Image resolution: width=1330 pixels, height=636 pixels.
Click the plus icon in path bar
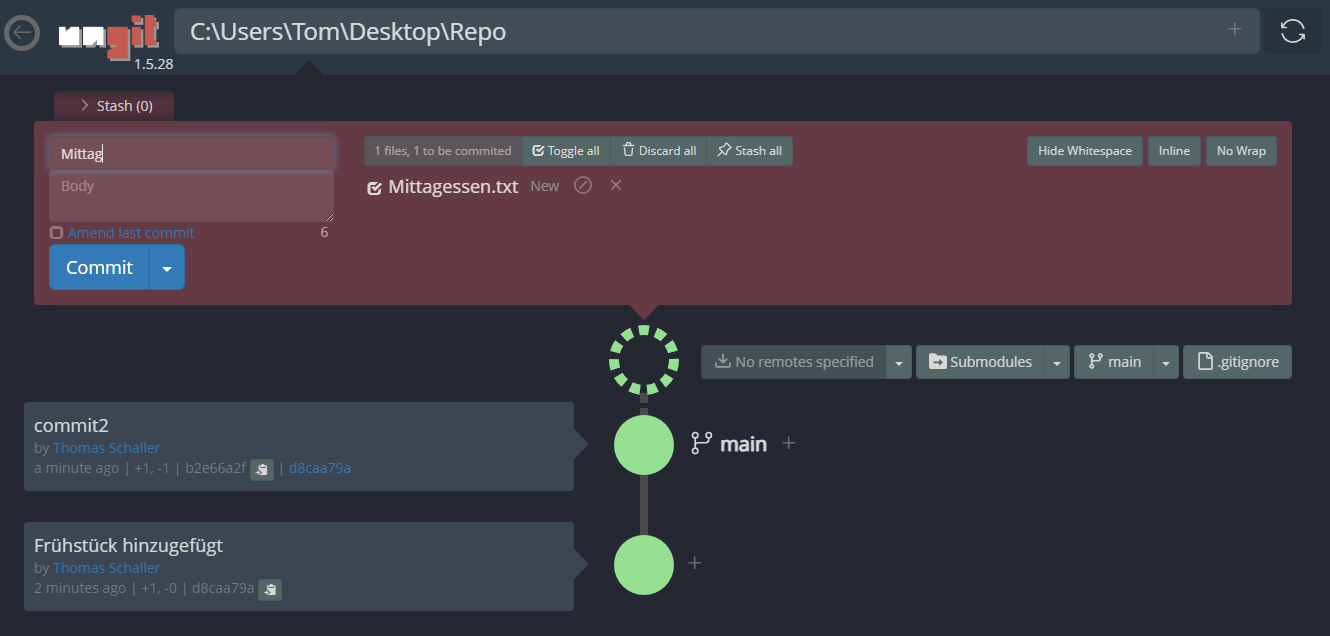[x=1234, y=29]
